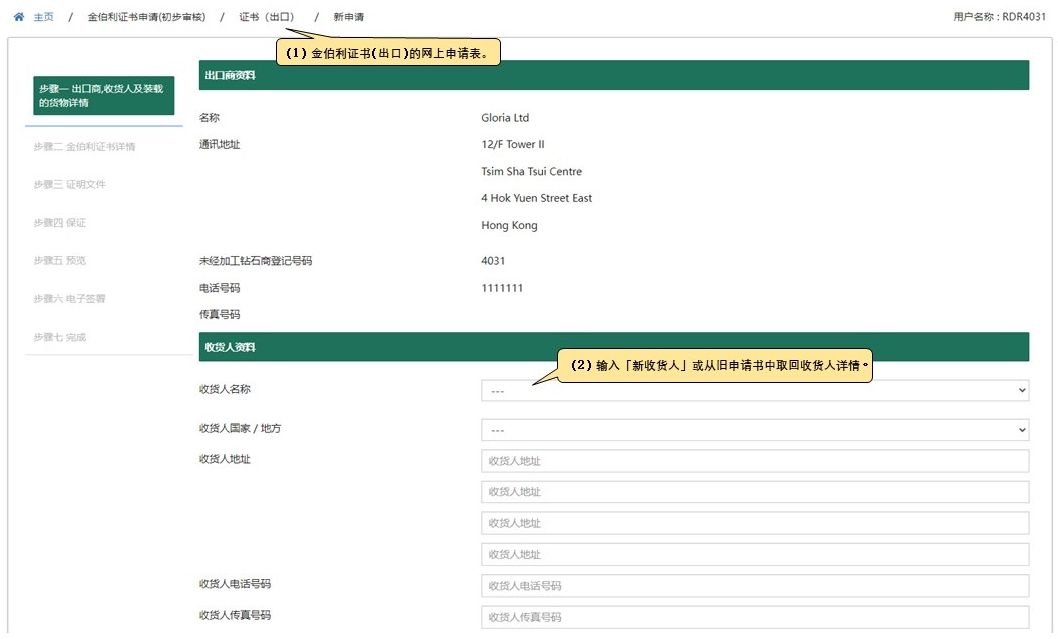Select the fourth 收货人地址 line field
The image size is (1058, 639).
(754, 554)
